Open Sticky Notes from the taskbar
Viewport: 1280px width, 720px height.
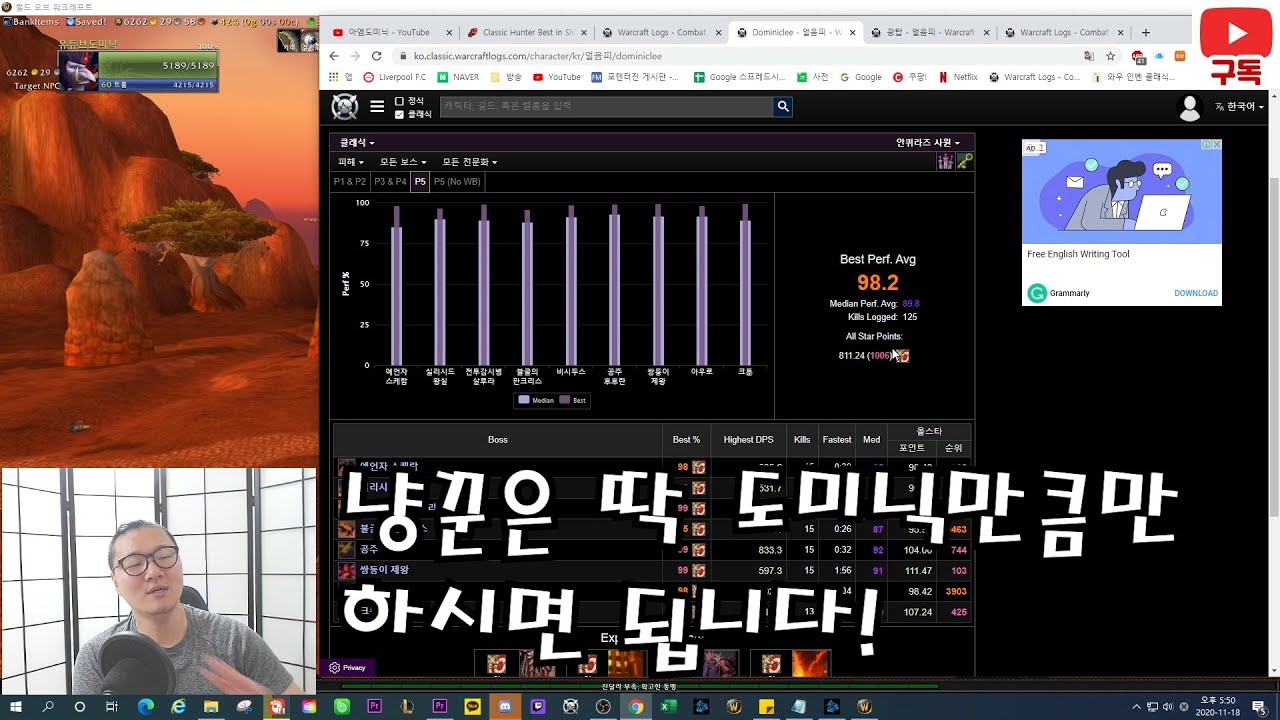(766, 706)
